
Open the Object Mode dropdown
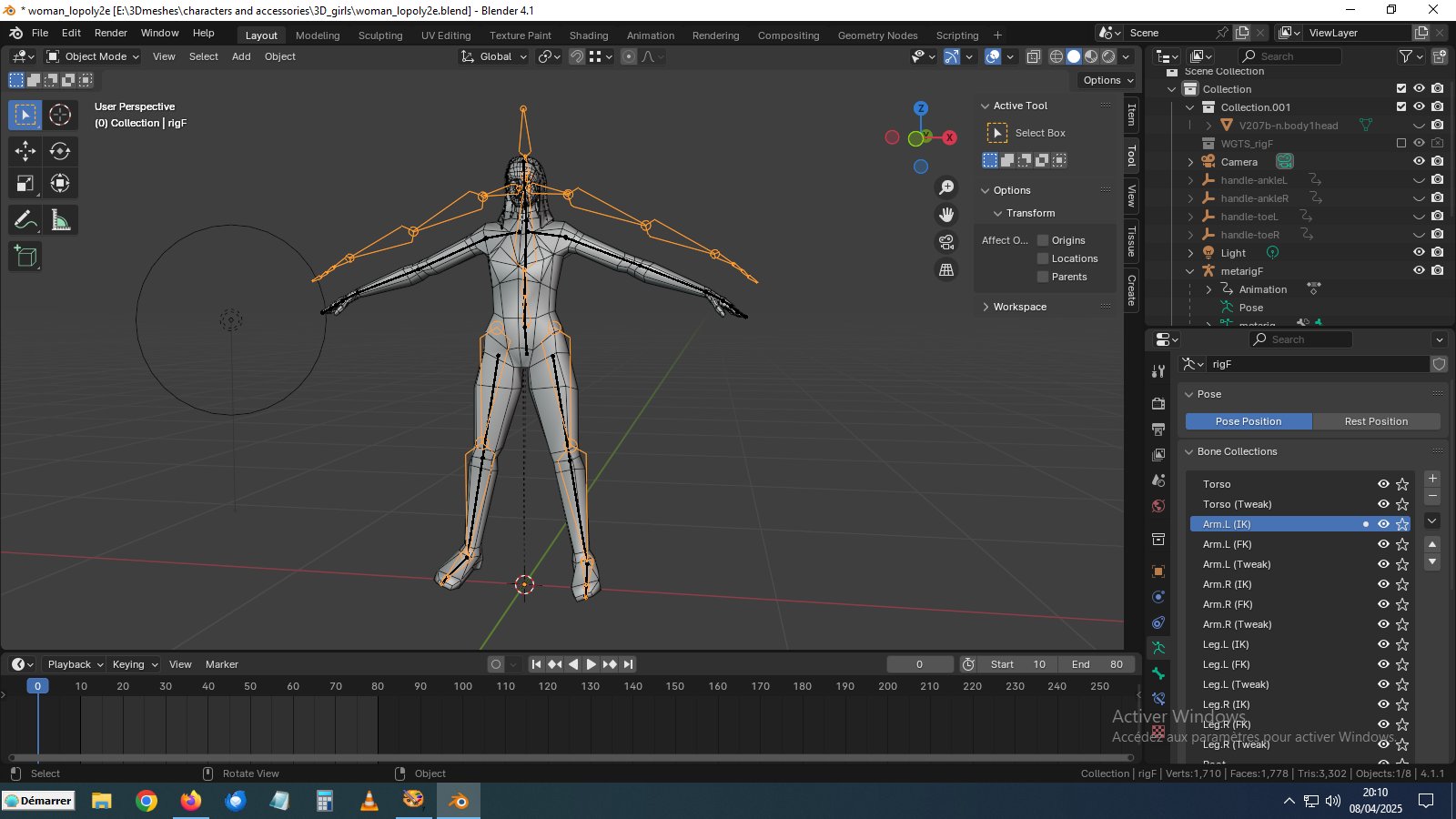[x=93, y=56]
